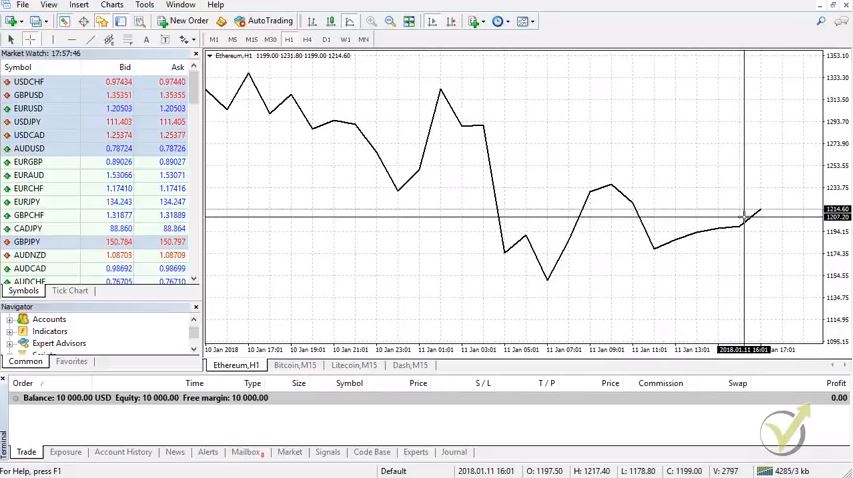Image resolution: width=853 pixels, height=478 pixels.
Task: Click the Accounts icon in Navigator
Action: click(x=23, y=319)
